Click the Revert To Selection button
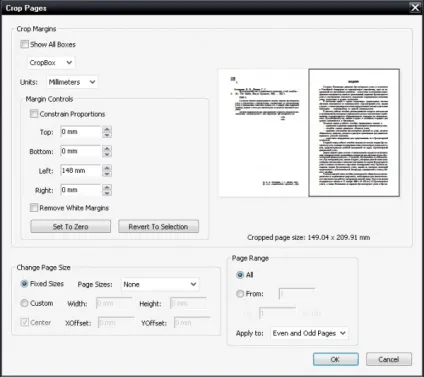The height and width of the screenshot is (377, 424). 158,227
